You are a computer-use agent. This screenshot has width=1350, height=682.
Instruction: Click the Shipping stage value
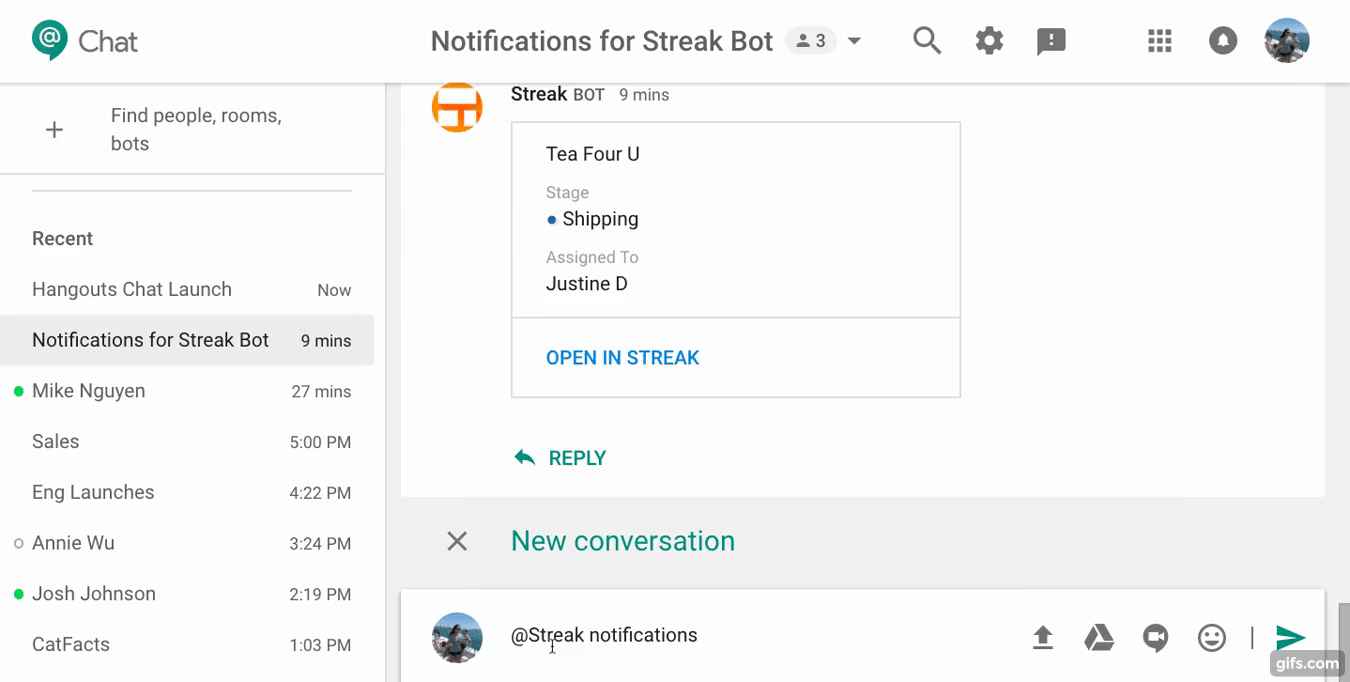pos(600,219)
